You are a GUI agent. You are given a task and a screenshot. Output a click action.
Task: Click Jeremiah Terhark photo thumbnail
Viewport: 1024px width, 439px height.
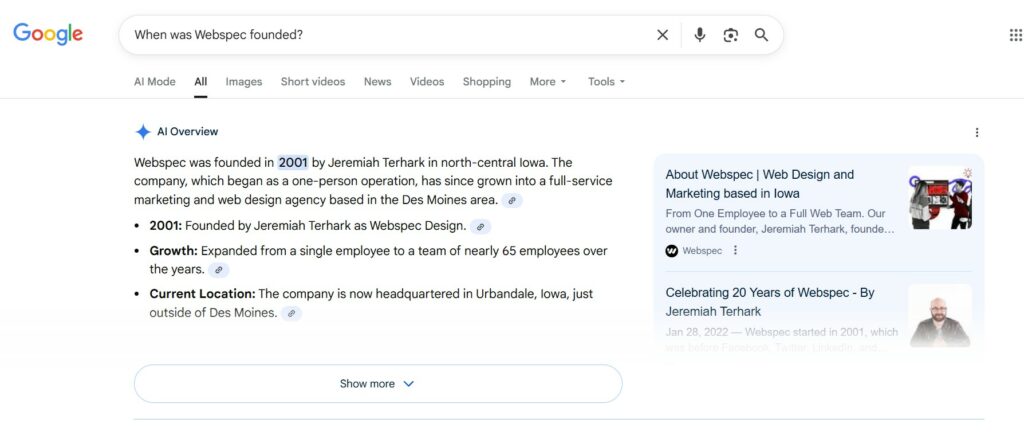click(x=940, y=316)
